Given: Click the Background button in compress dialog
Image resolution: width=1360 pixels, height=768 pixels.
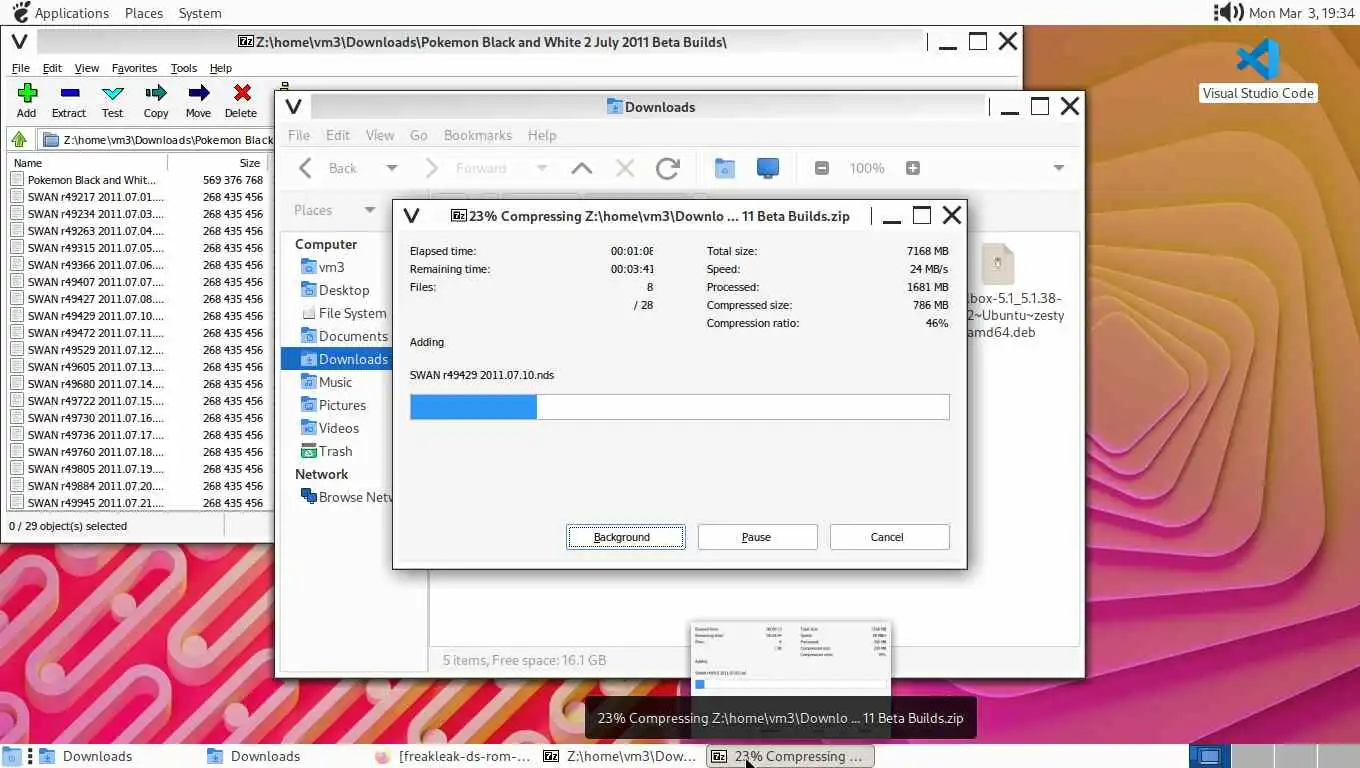Looking at the screenshot, I should 626,537.
